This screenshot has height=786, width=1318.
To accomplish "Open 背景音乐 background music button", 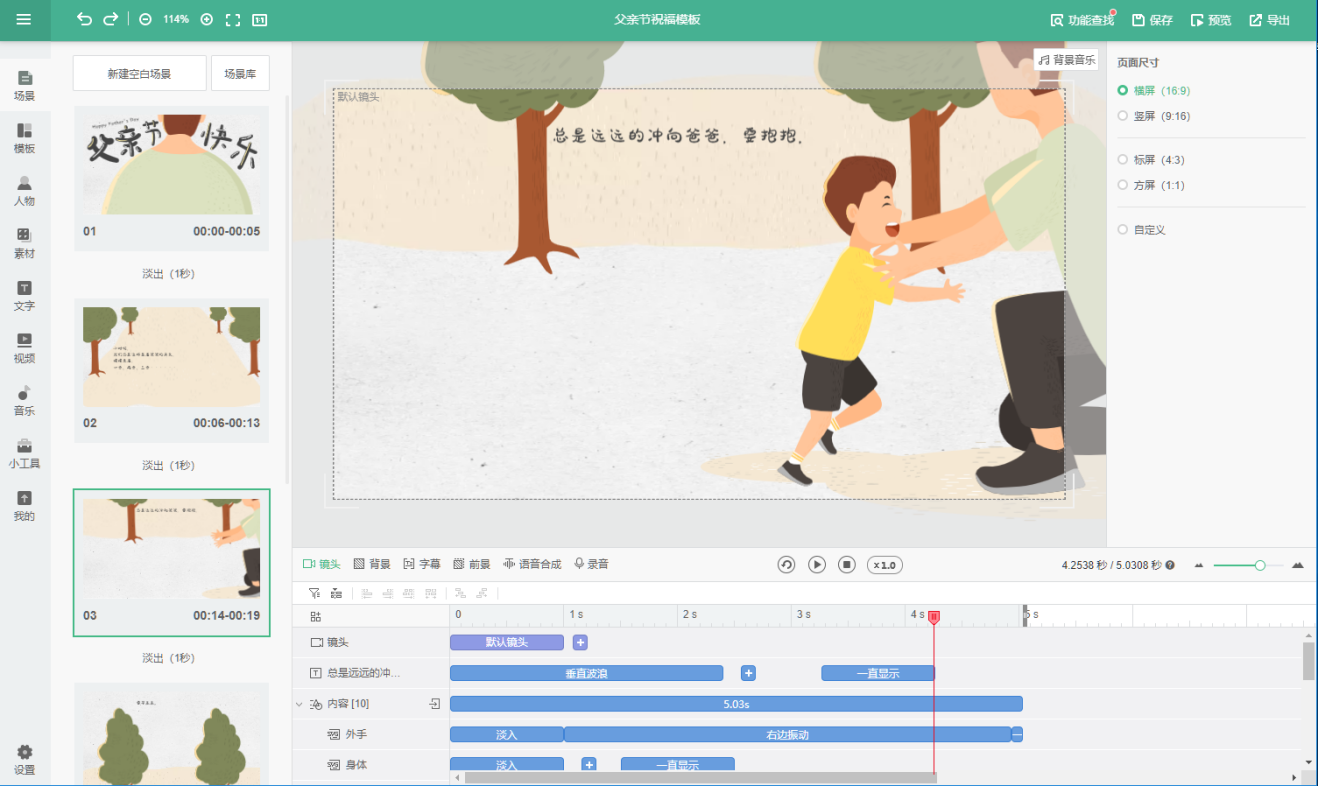I will coord(1066,60).
